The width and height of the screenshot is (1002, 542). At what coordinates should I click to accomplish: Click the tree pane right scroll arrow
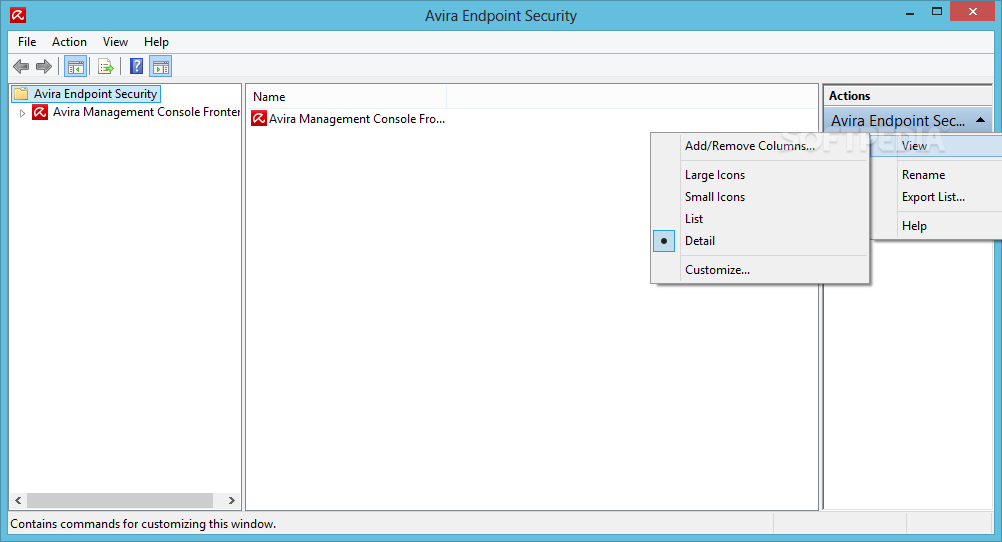click(x=231, y=500)
